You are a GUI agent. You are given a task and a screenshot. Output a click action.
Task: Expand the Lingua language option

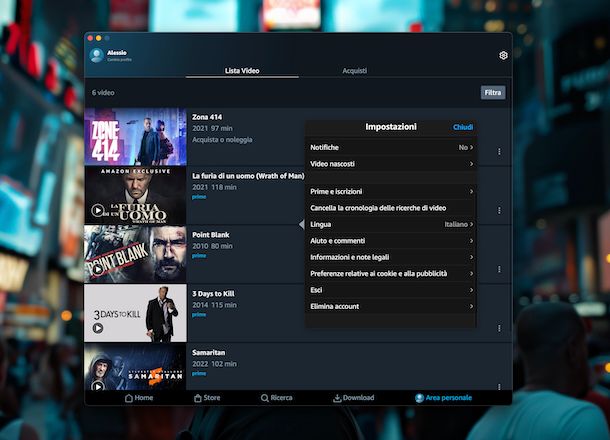[391, 224]
